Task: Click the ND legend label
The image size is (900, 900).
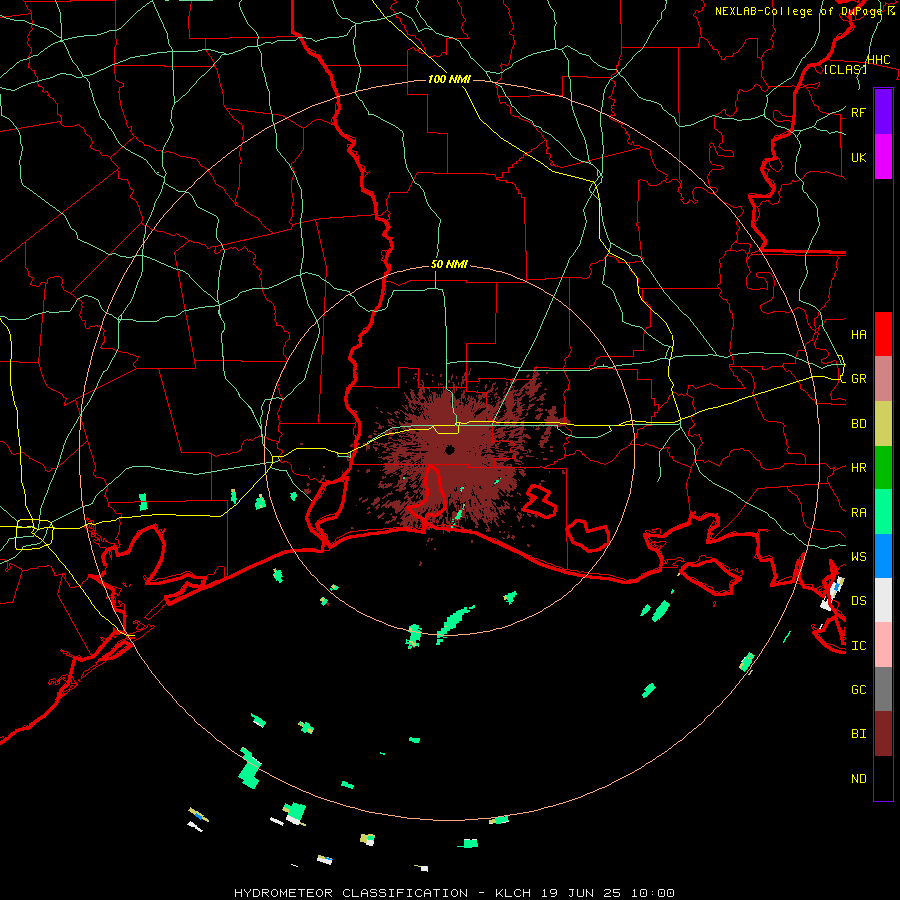Action: coord(858,779)
